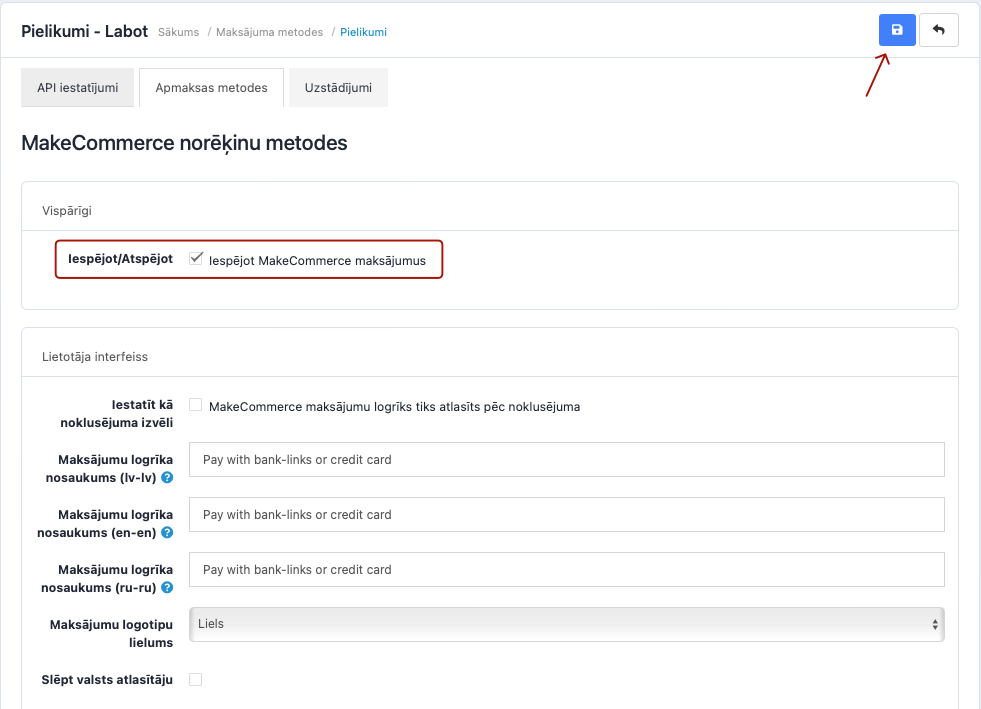Click the blue save icon button

897,30
